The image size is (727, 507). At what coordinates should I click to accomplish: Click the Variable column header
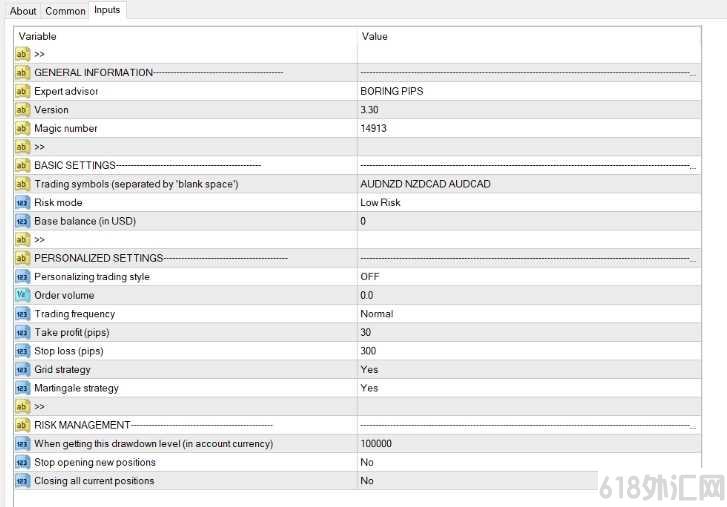(x=186, y=36)
